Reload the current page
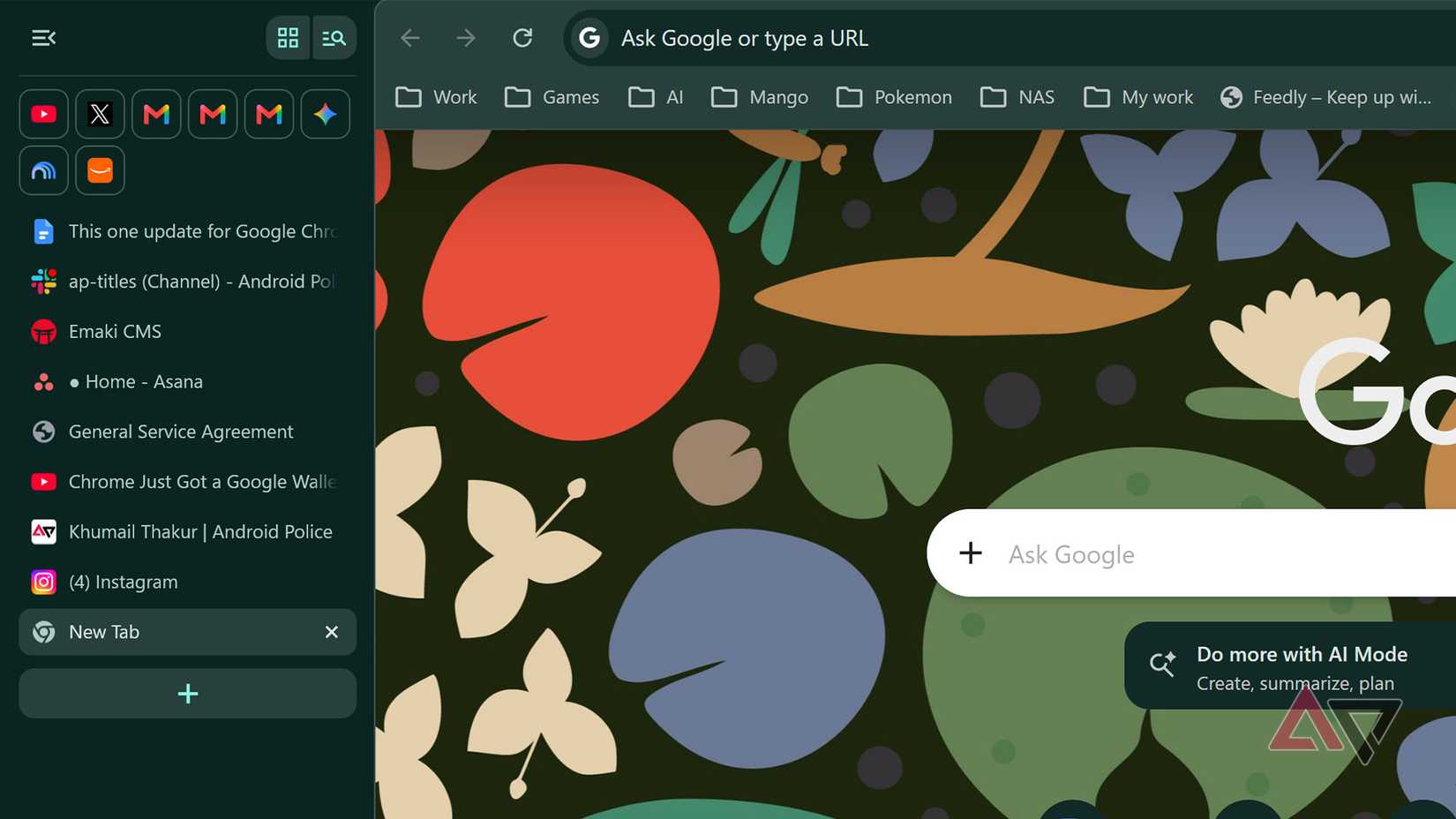The height and width of the screenshot is (819, 1456). coord(522,38)
